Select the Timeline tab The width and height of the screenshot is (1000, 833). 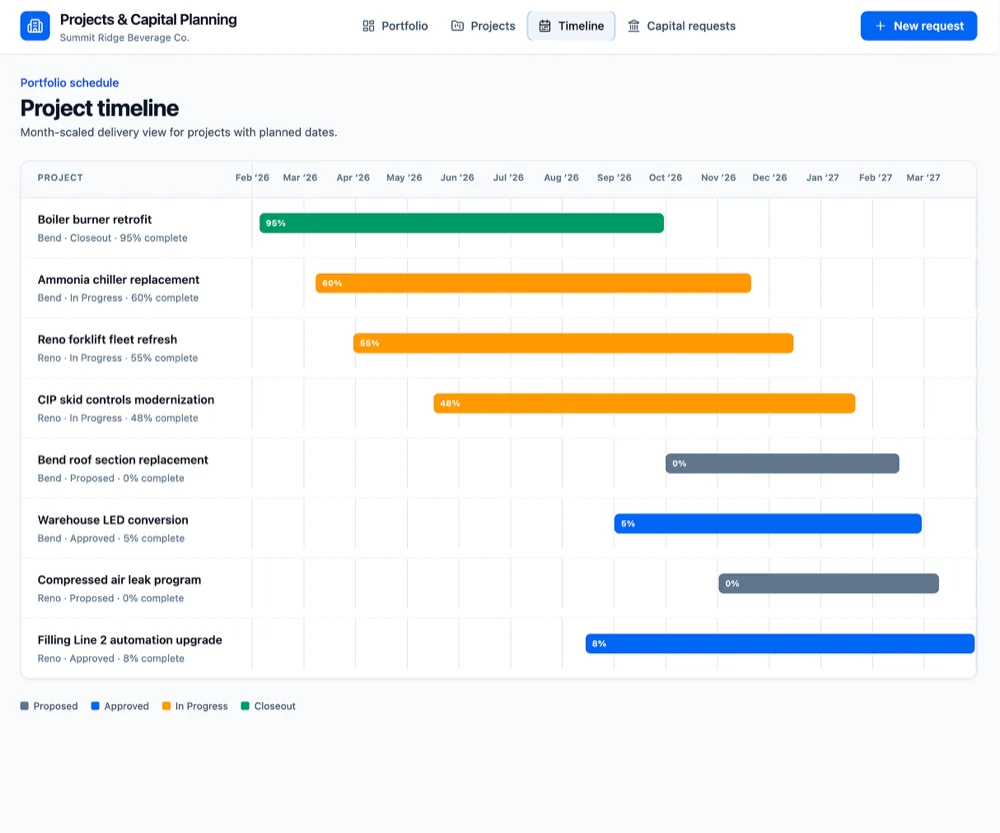[571, 26]
